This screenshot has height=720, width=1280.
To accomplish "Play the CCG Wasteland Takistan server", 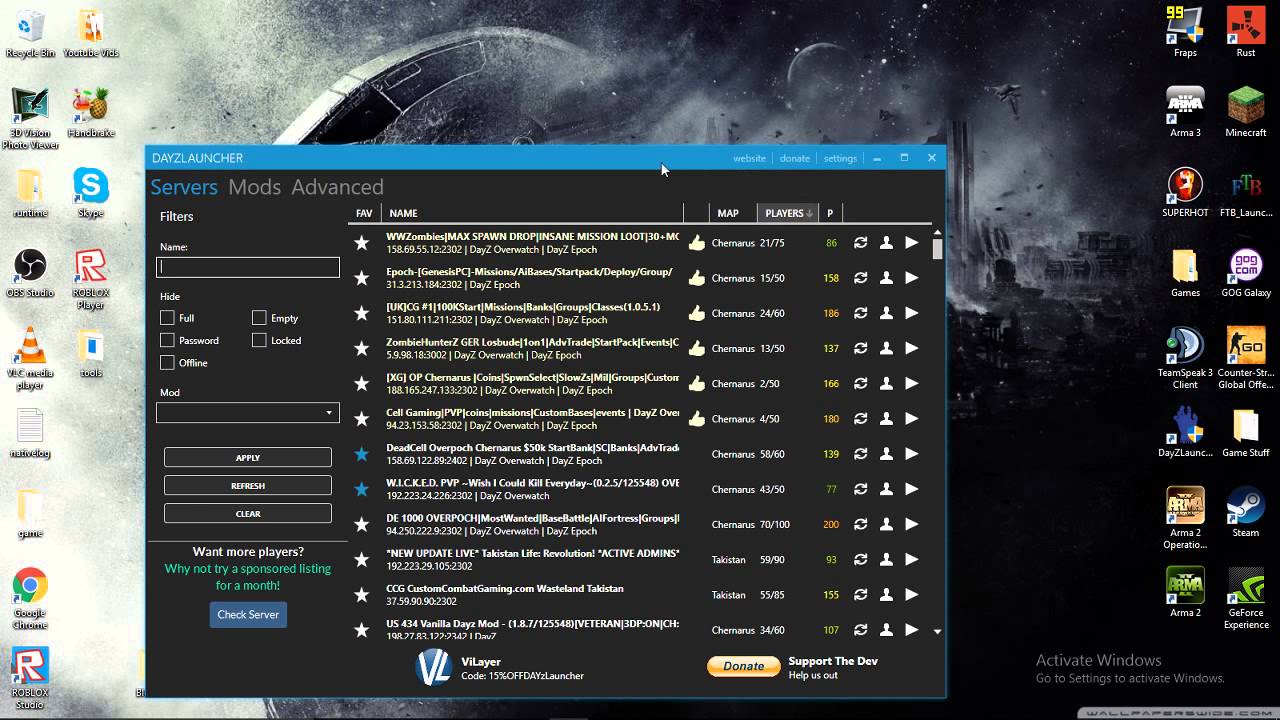I will [x=911, y=595].
